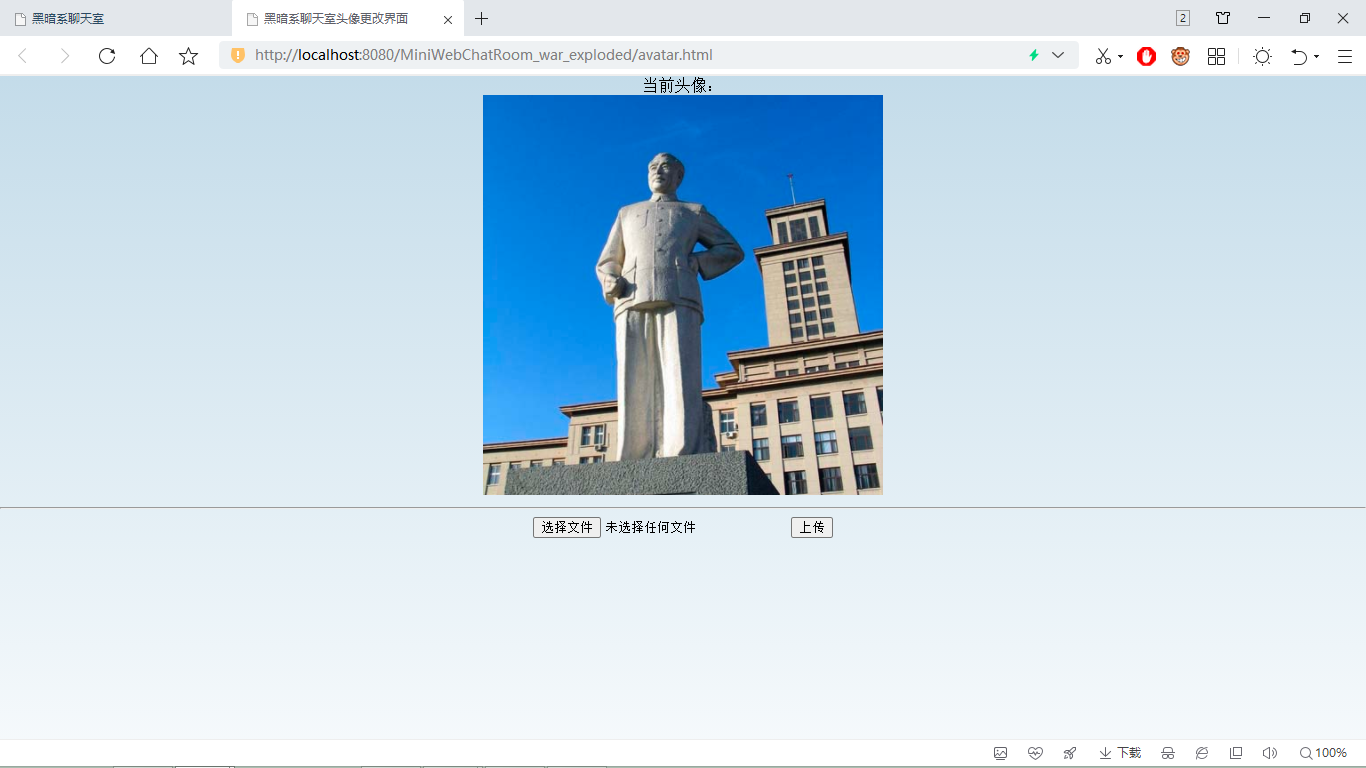Restore down the browser window
The image size is (1366, 768).
[x=1304, y=18]
